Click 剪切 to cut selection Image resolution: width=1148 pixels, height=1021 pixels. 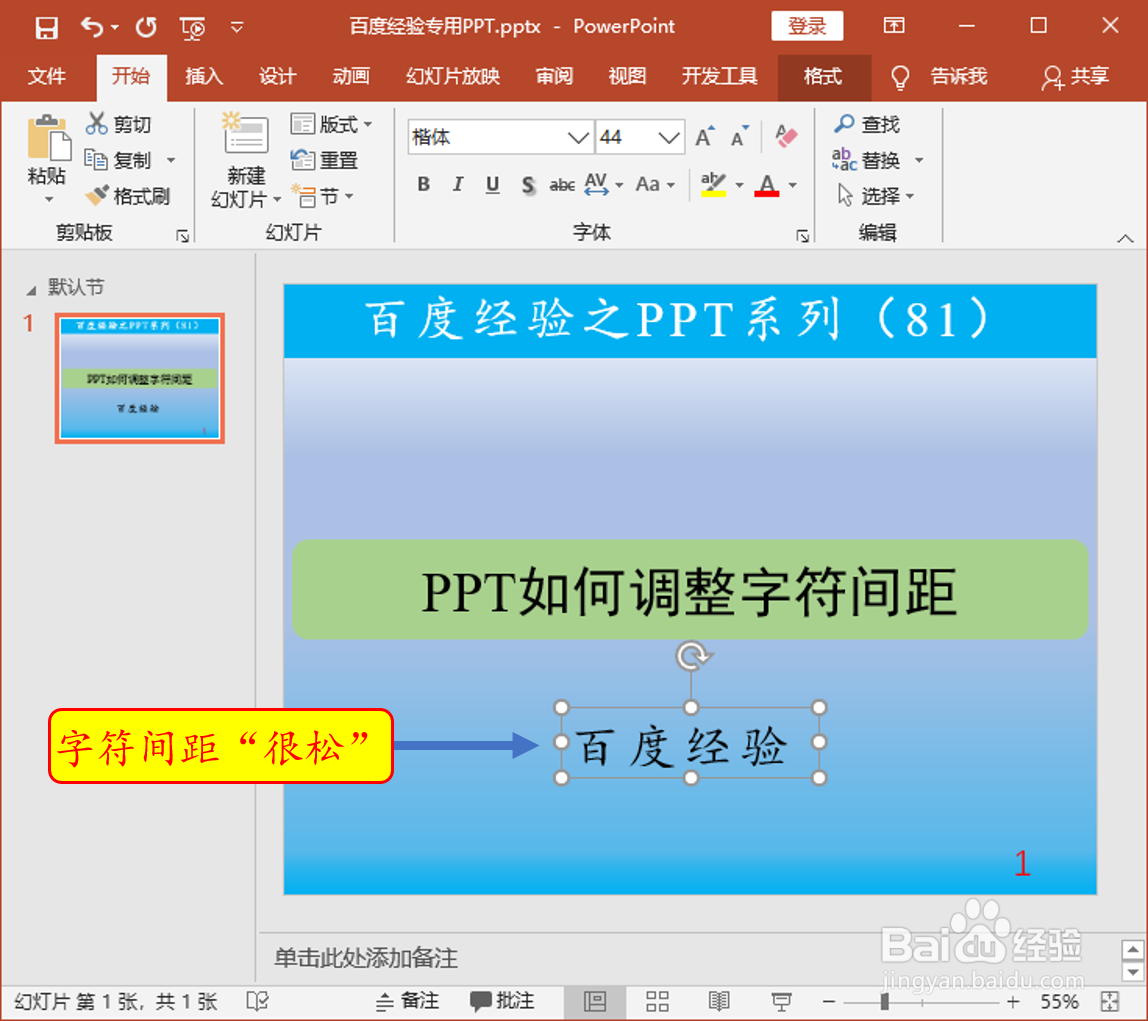click(119, 124)
